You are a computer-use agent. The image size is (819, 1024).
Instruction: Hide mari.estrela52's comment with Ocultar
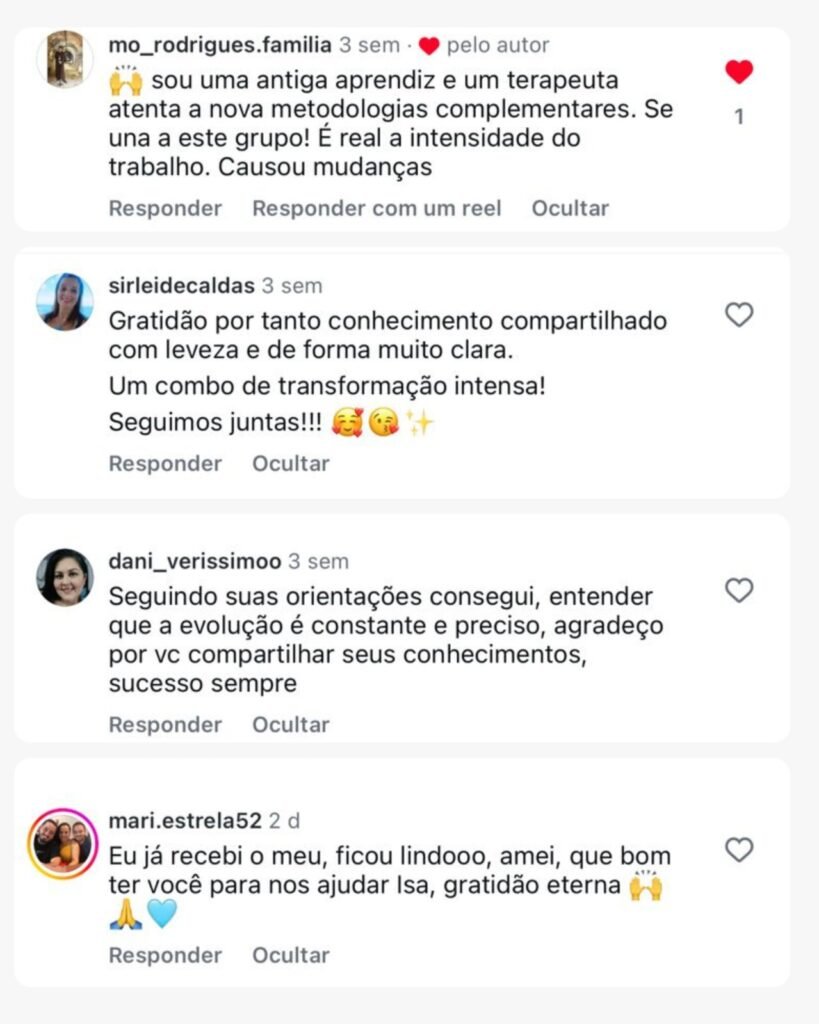tap(290, 955)
